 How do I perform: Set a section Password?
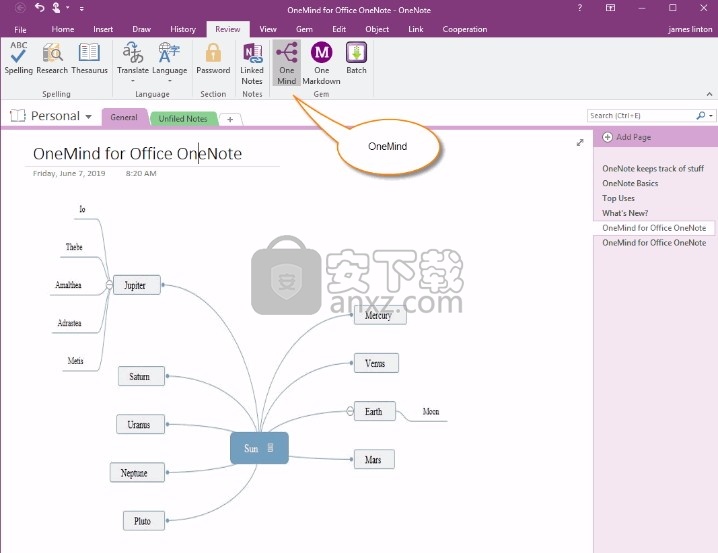point(213,58)
